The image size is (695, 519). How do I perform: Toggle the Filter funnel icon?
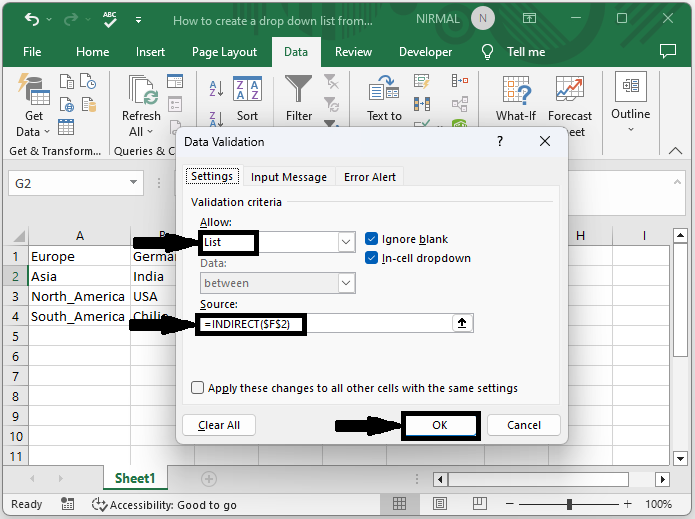coord(298,89)
